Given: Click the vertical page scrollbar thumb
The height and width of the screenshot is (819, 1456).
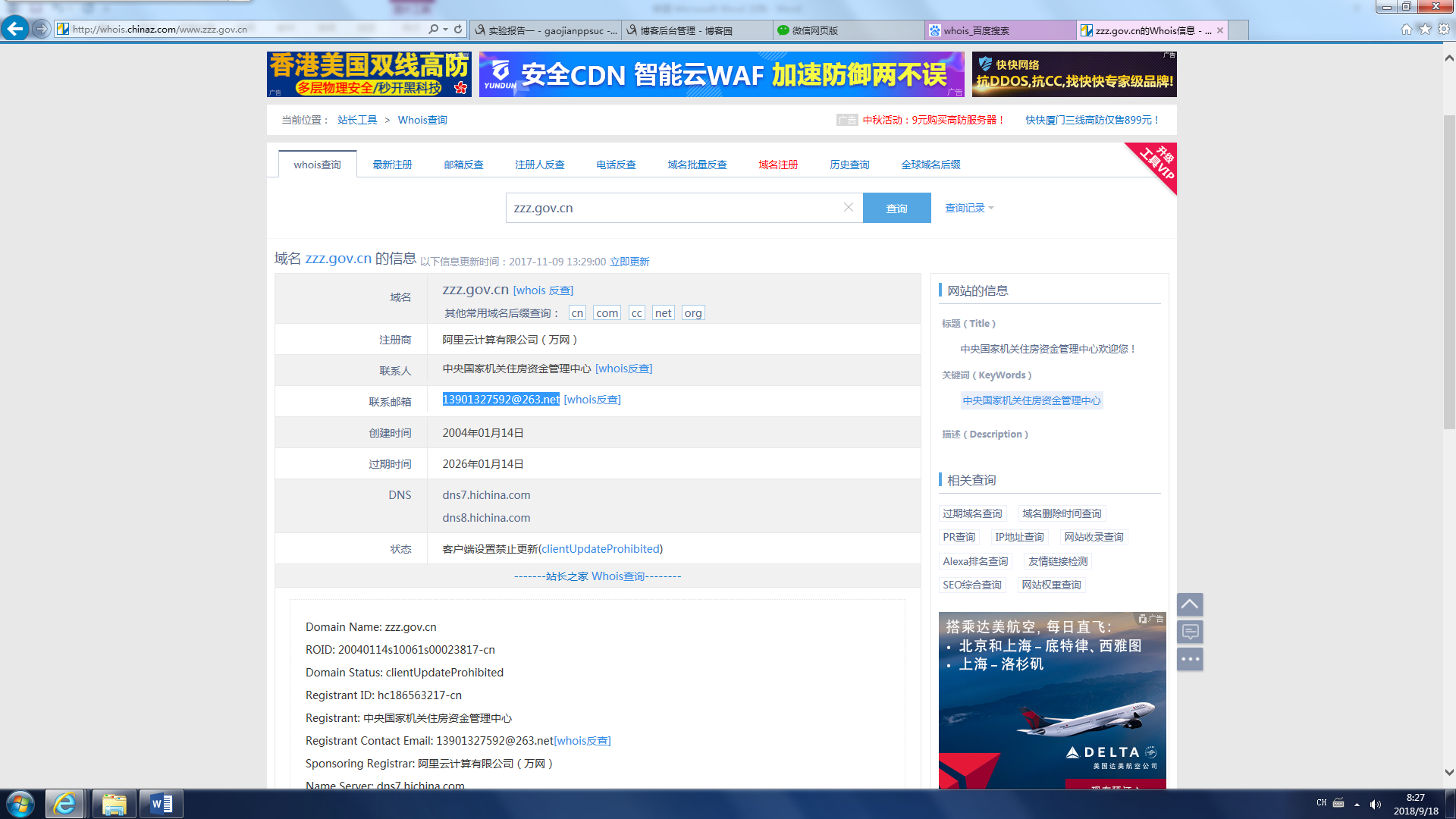Looking at the screenshot, I should pyautogui.click(x=1449, y=273).
